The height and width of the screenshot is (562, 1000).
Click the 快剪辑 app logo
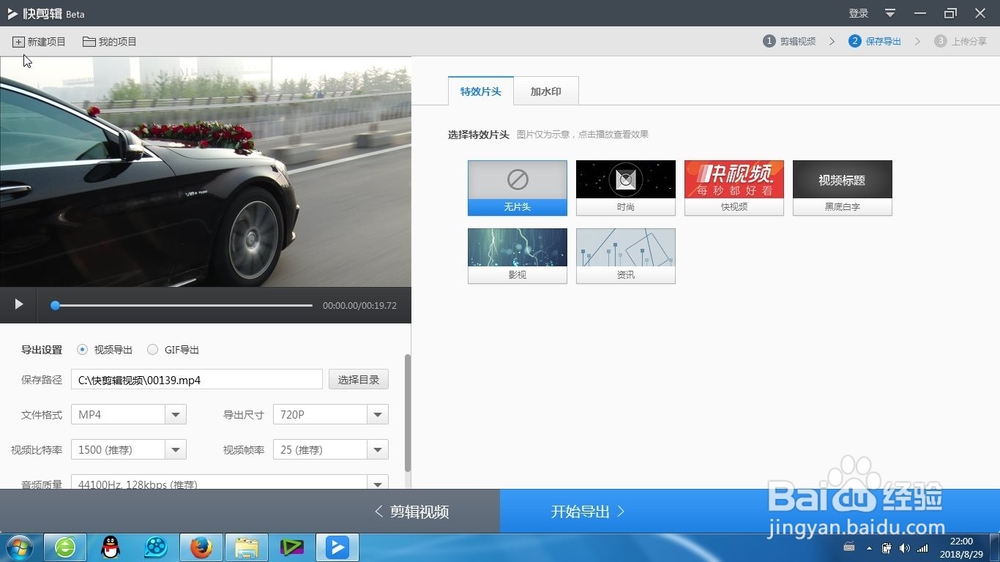point(12,13)
